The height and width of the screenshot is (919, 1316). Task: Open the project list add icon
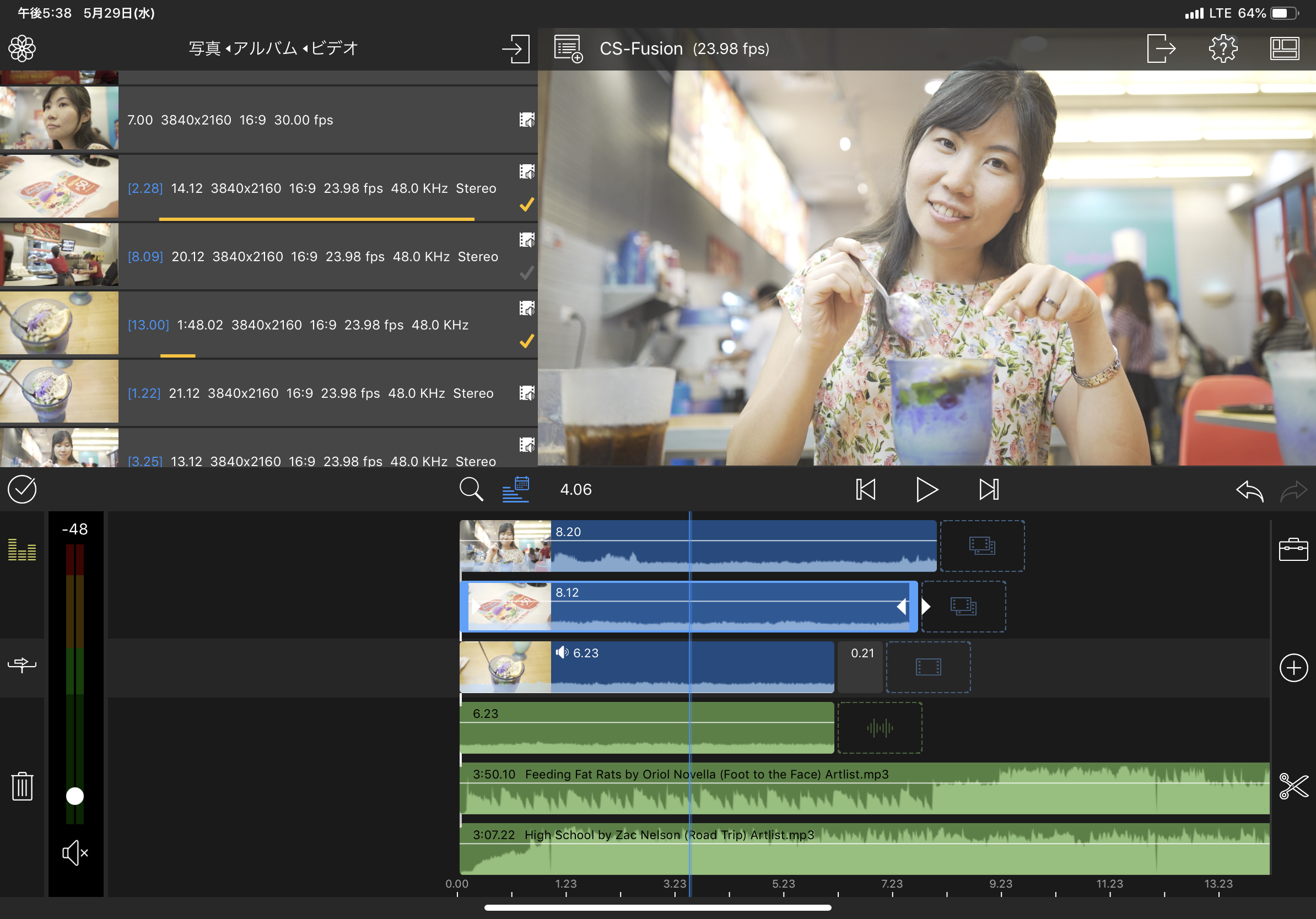click(568, 48)
